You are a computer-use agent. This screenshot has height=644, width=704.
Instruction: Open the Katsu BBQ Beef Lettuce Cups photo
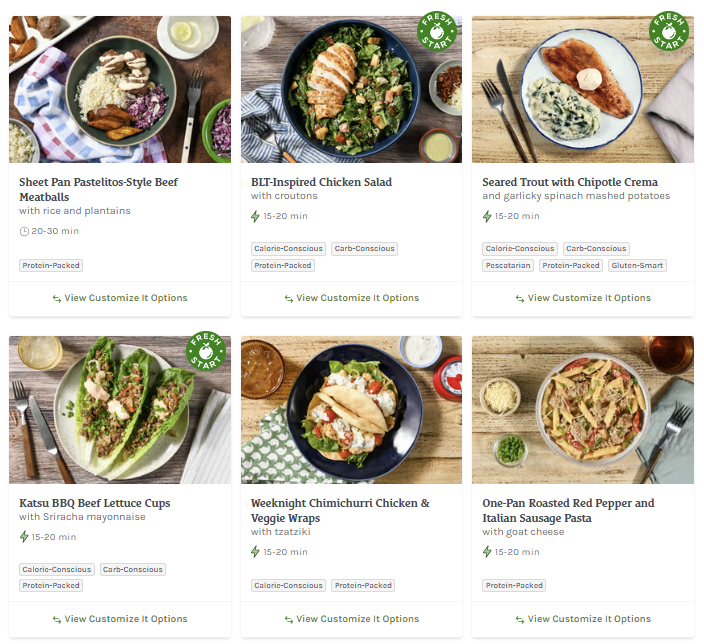tap(120, 410)
